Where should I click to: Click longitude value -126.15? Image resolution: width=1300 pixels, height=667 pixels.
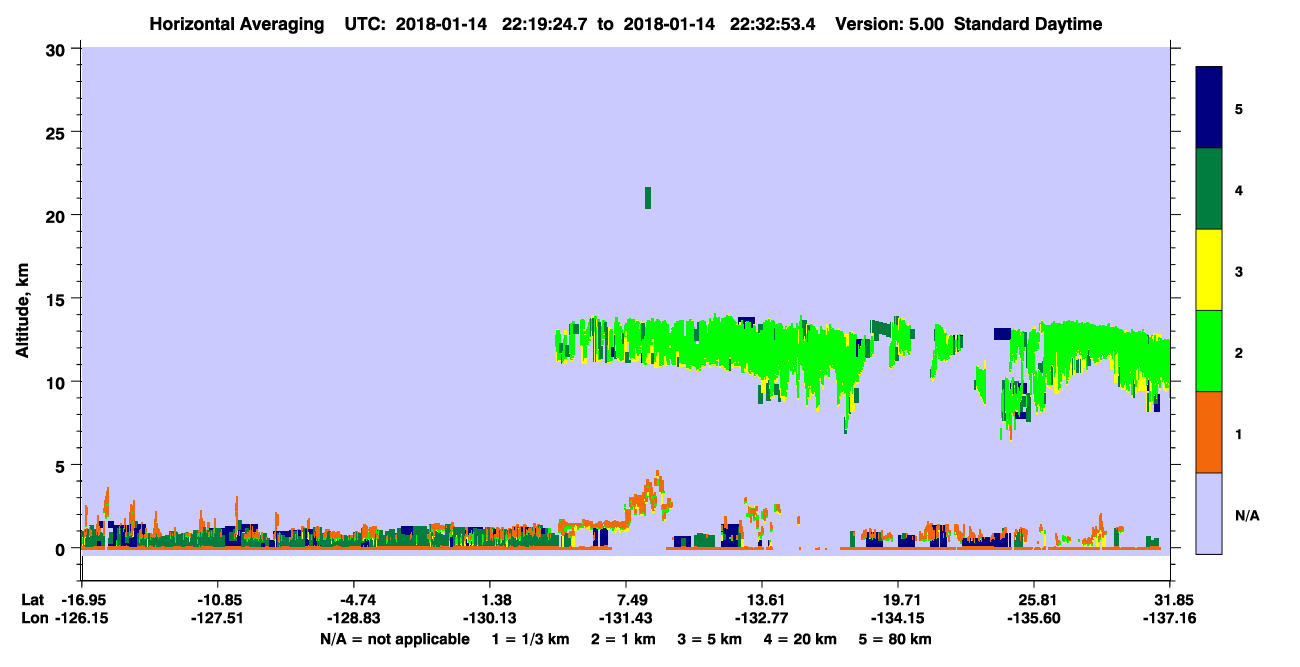click(x=82, y=618)
